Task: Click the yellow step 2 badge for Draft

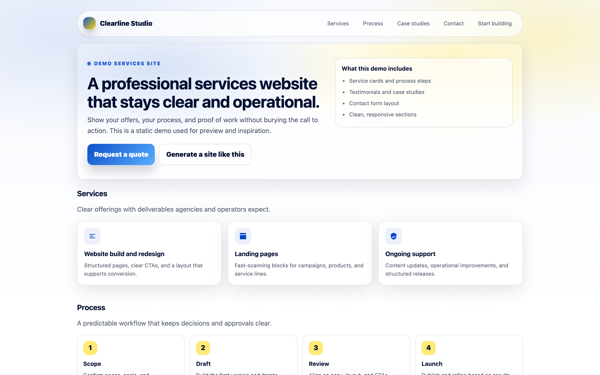Action: coord(203,348)
